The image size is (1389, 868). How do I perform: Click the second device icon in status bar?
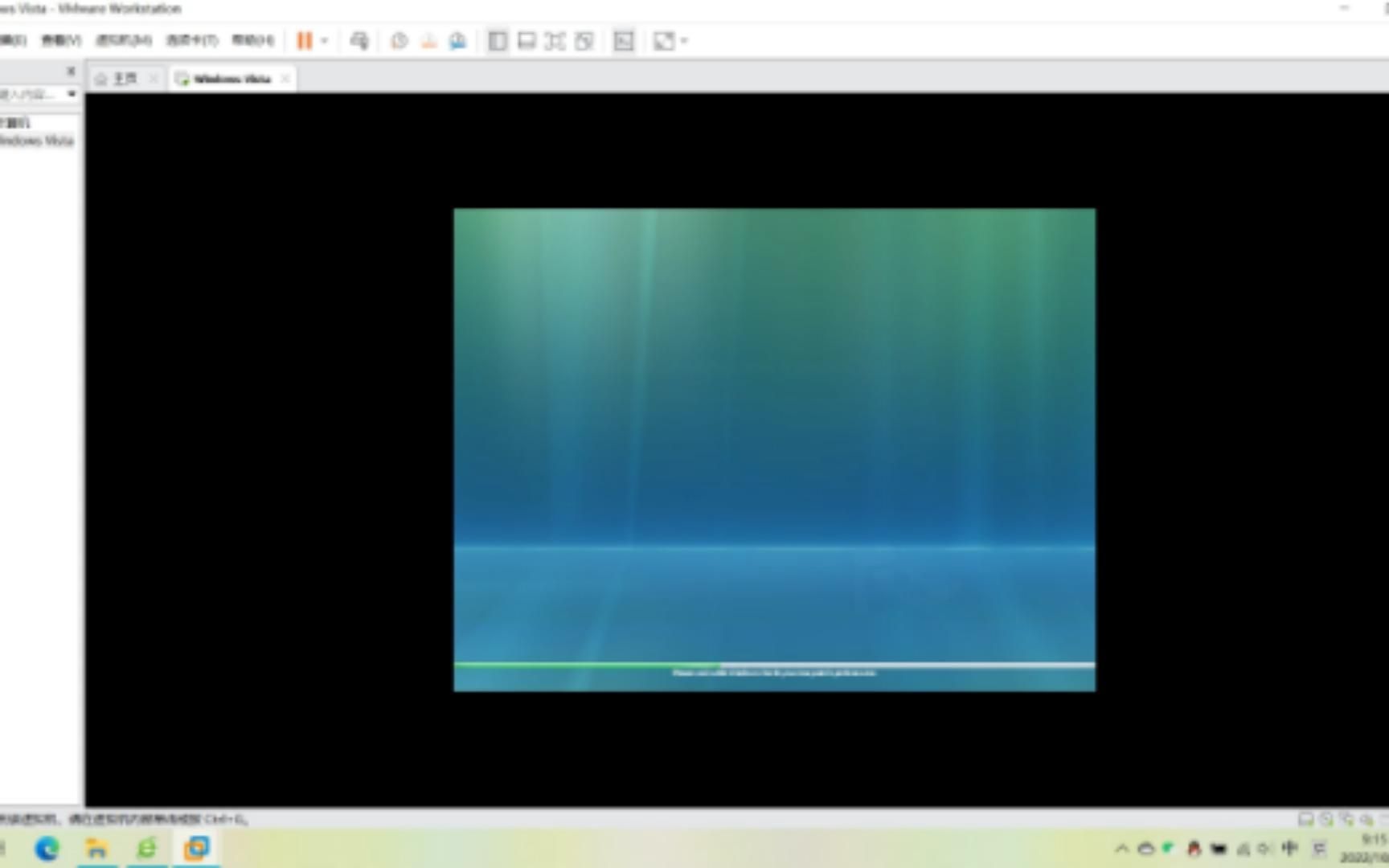(1326, 819)
